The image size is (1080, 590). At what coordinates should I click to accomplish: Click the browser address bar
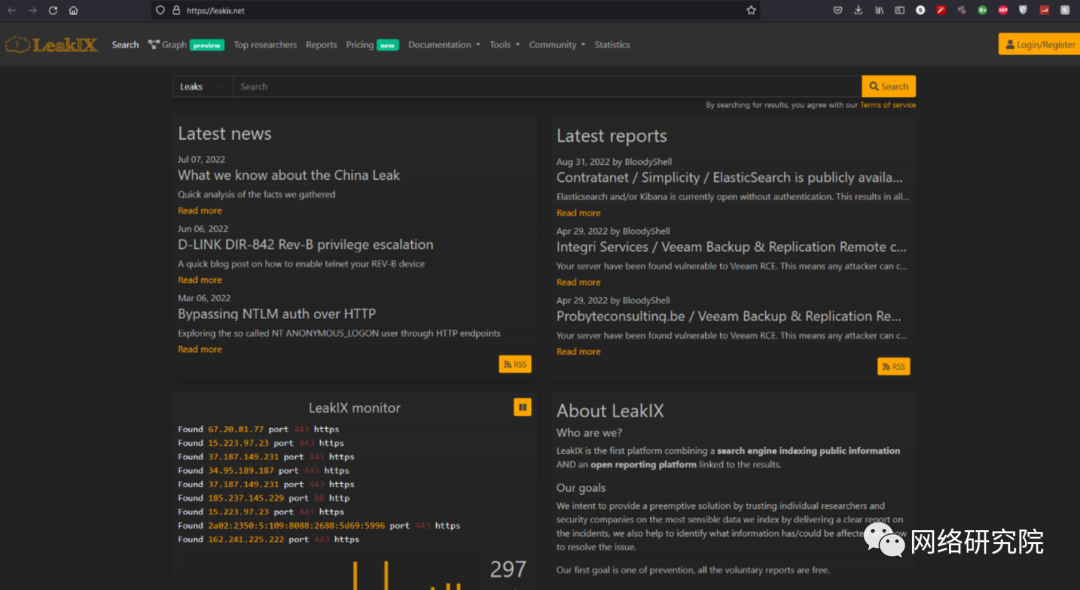pos(455,10)
